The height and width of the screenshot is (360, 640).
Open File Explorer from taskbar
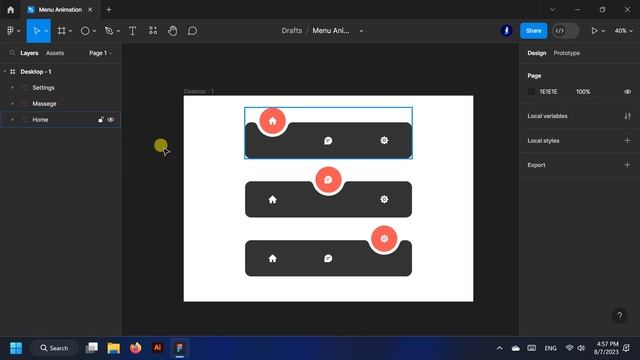pos(113,348)
